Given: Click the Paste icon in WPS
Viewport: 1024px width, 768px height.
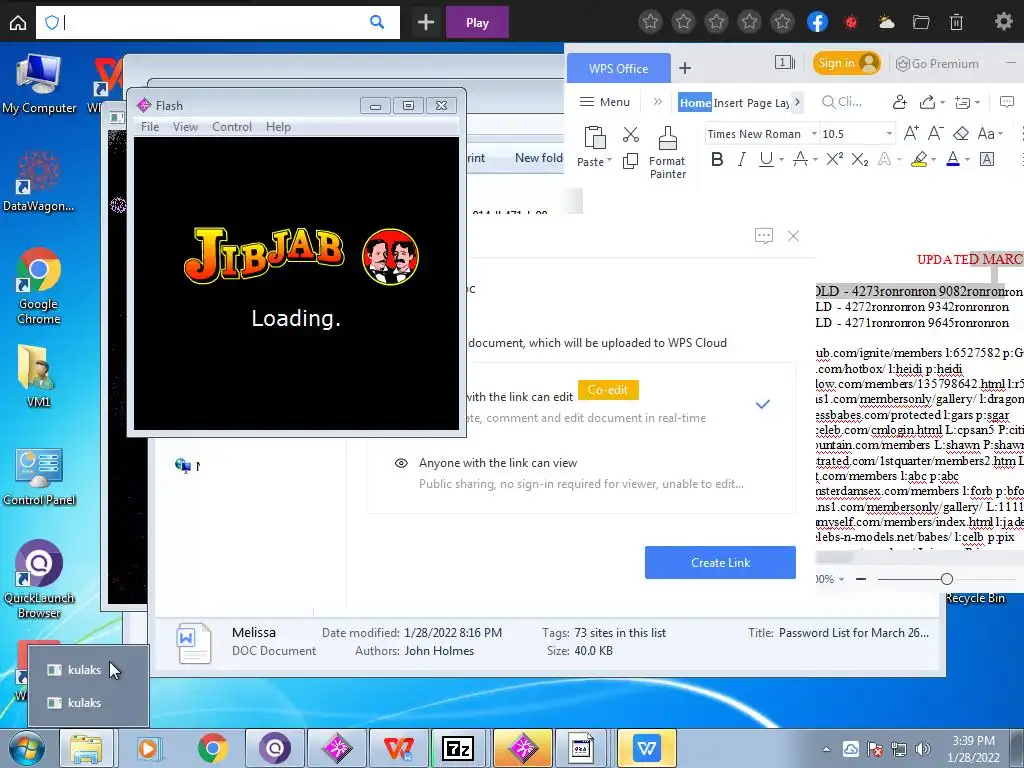Looking at the screenshot, I should point(594,138).
